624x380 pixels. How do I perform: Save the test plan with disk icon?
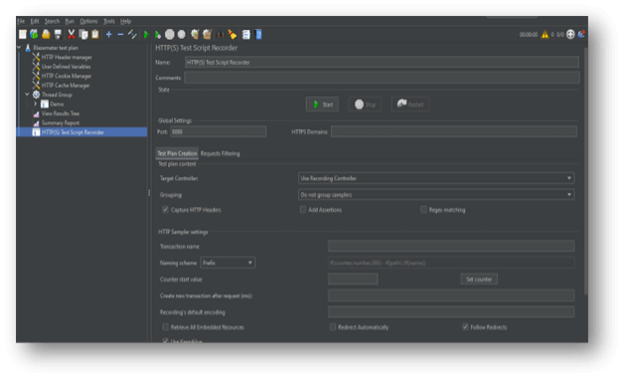[58, 35]
